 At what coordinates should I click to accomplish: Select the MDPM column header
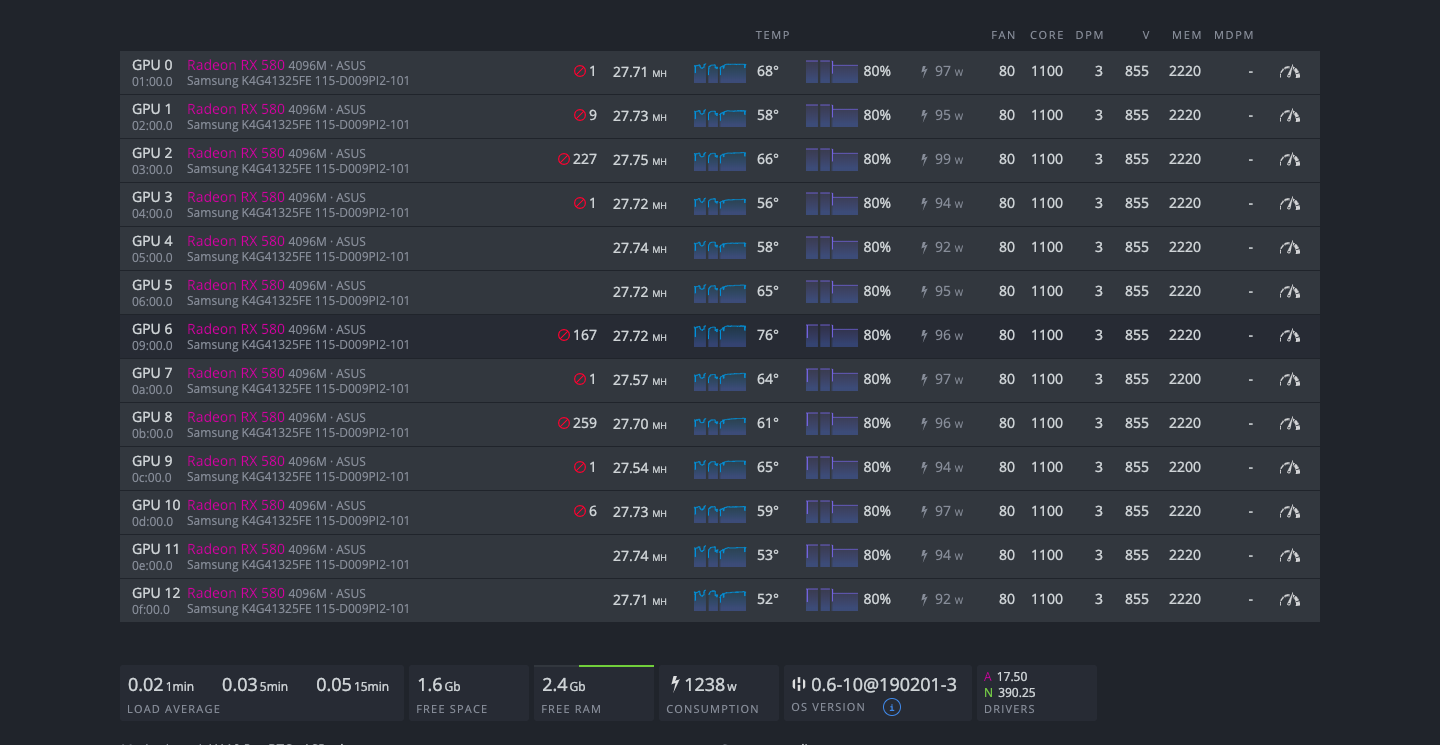(1234, 35)
